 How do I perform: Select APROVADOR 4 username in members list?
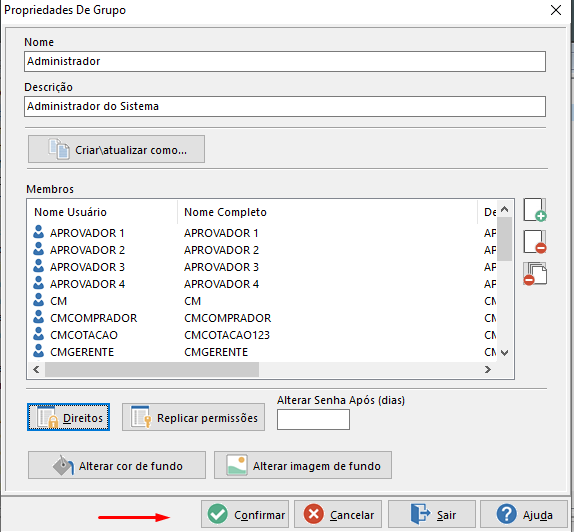pos(87,284)
